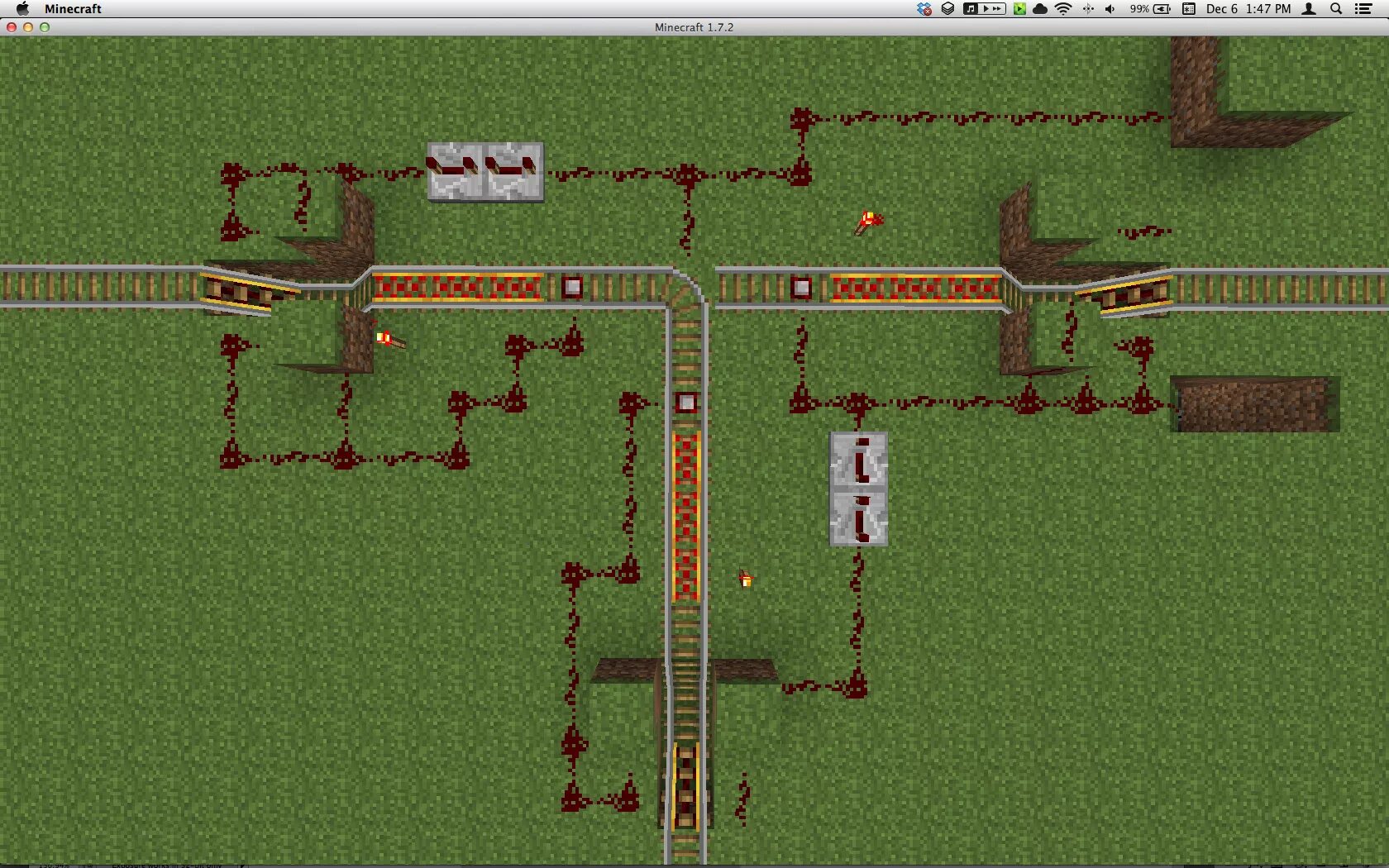Screen dimensions: 1389x868
Task: Click the calendar window icon in the menu bar
Action: pos(1189,8)
